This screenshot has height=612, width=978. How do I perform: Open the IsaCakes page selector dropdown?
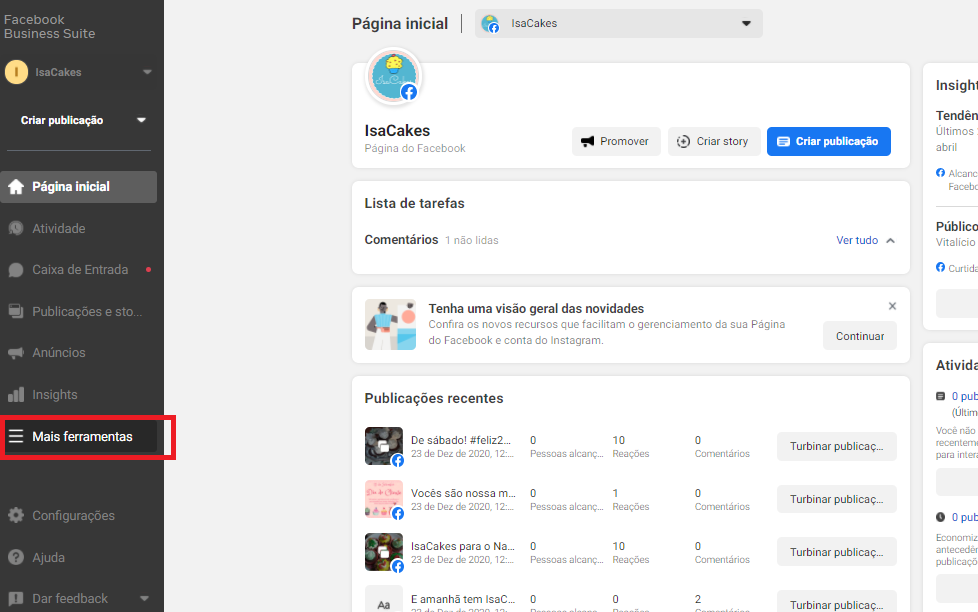[618, 24]
